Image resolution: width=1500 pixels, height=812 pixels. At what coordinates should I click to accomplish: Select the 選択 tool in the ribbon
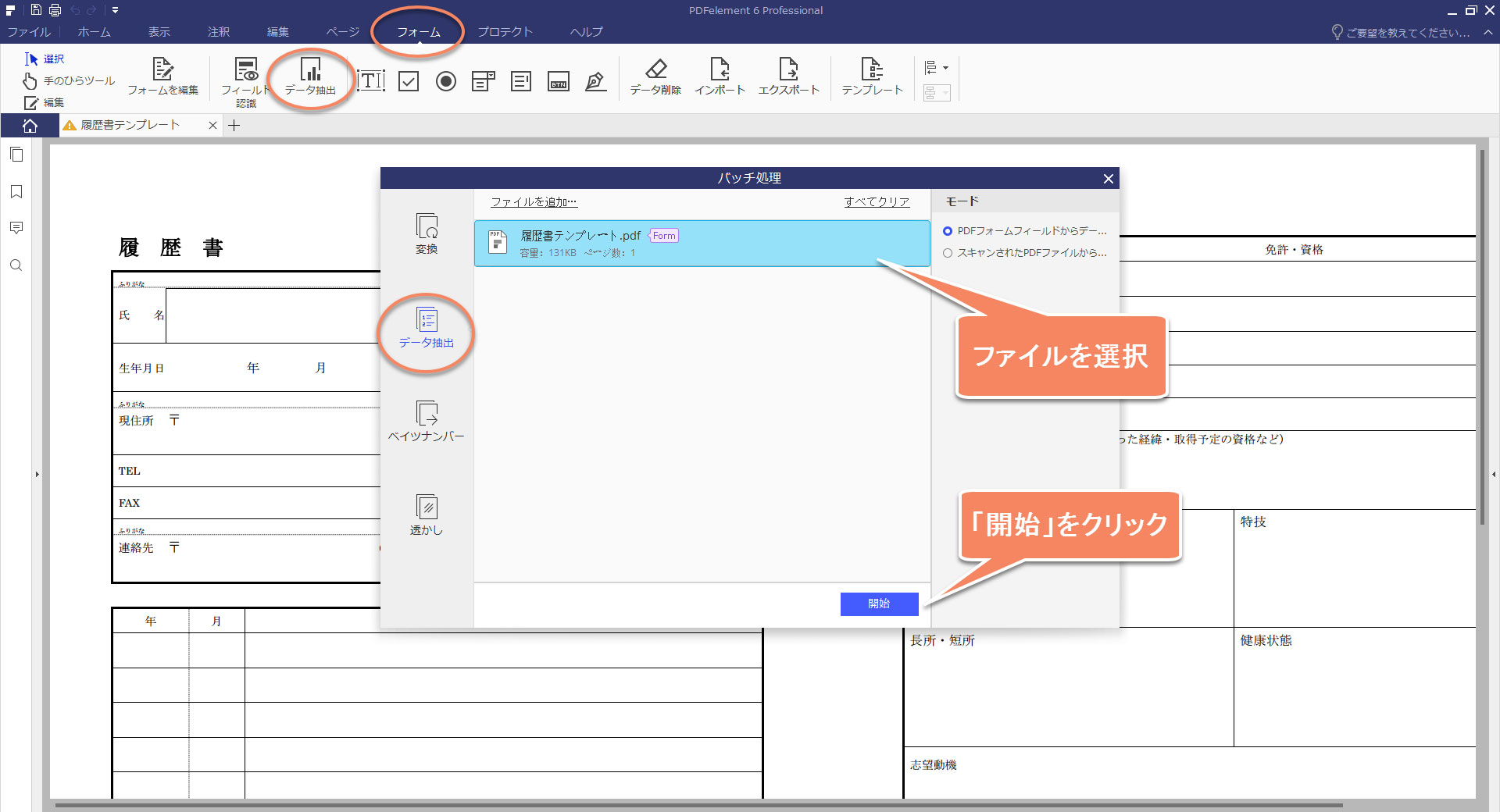[x=45, y=59]
